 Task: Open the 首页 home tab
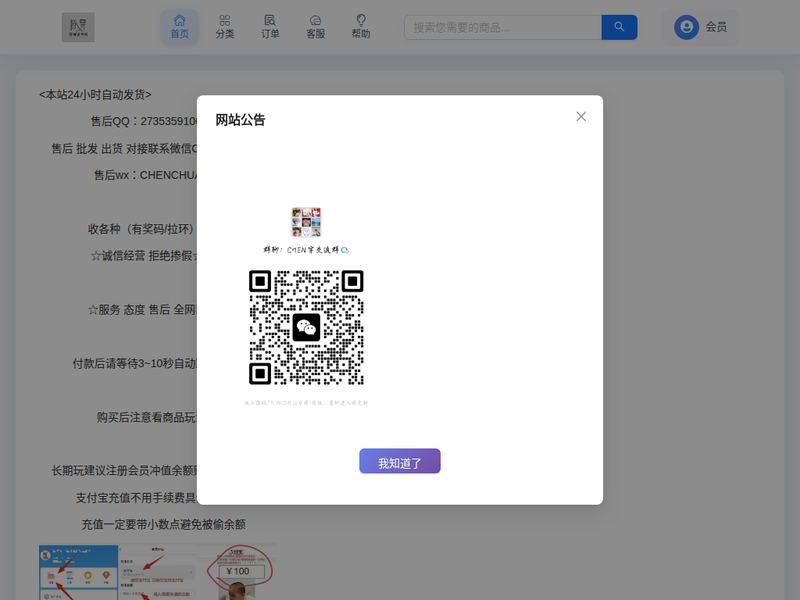[x=180, y=27]
